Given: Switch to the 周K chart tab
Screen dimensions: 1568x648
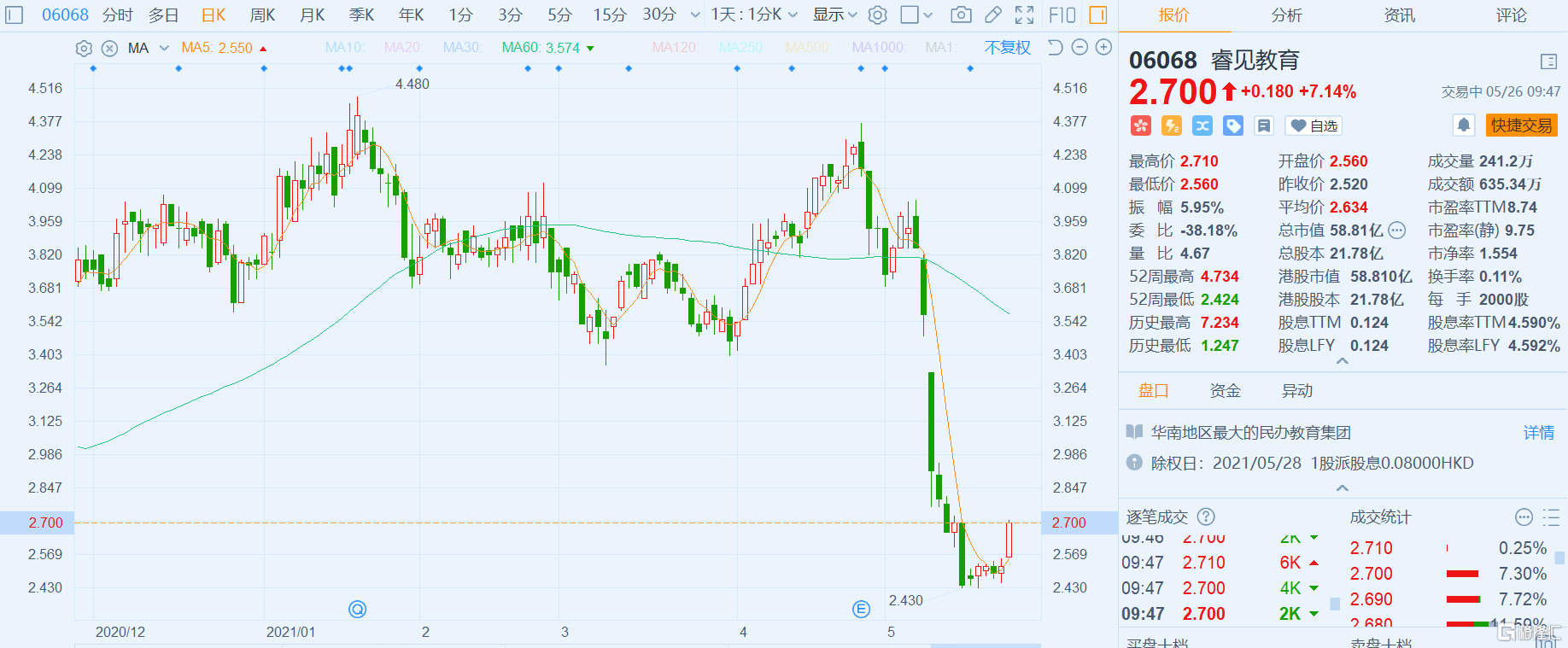Looking at the screenshot, I should [262, 15].
